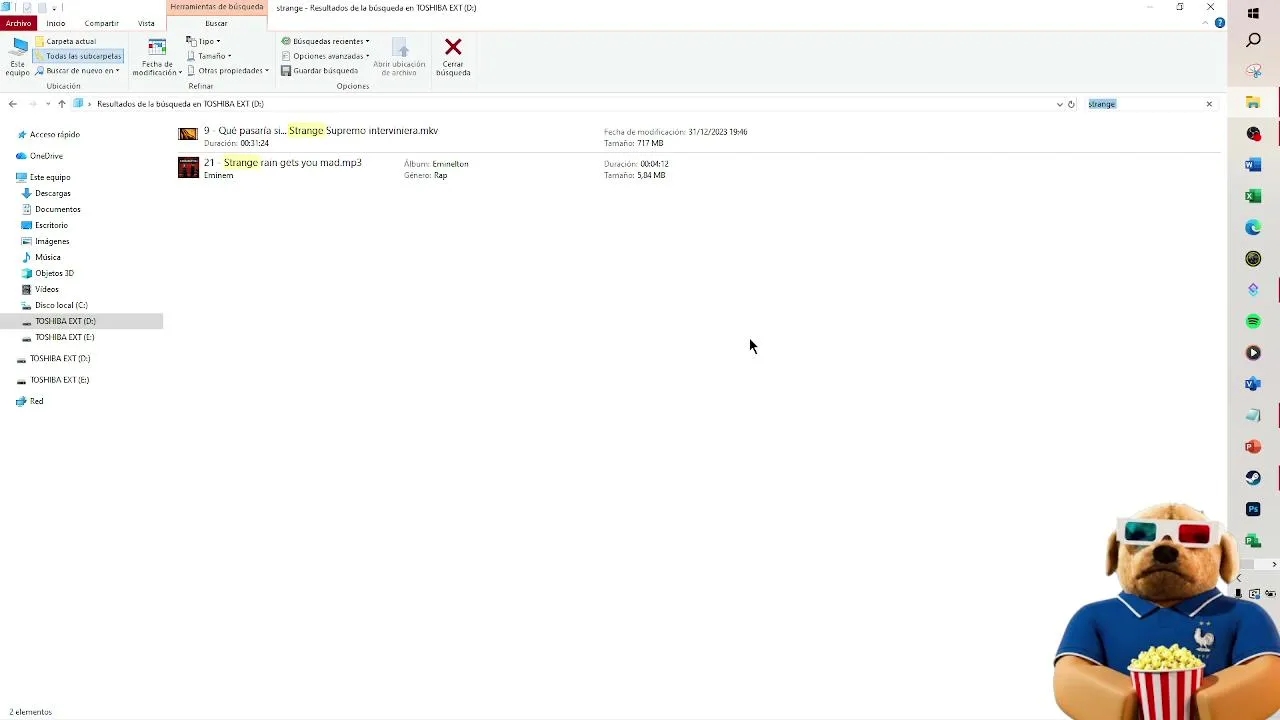This screenshot has width=1280, height=720.
Task: Expand the Tamaño filter dropdown
Action: [209, 56]
